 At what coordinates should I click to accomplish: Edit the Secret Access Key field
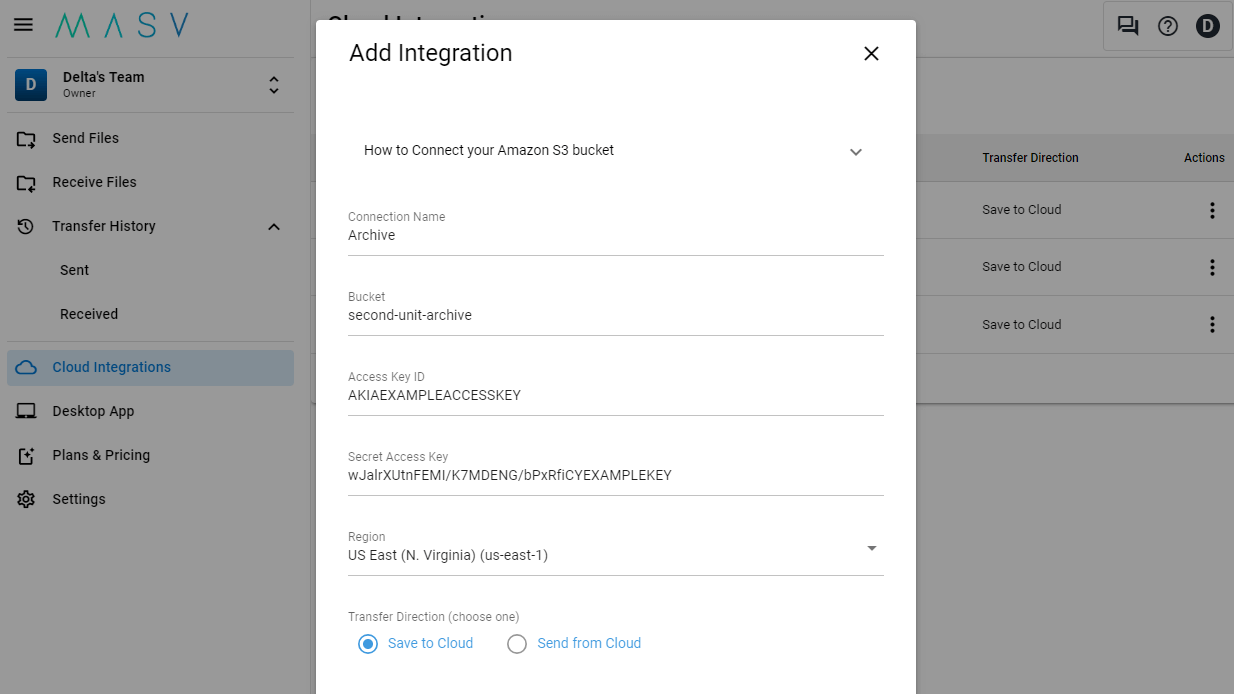click(x=616, y=476)
